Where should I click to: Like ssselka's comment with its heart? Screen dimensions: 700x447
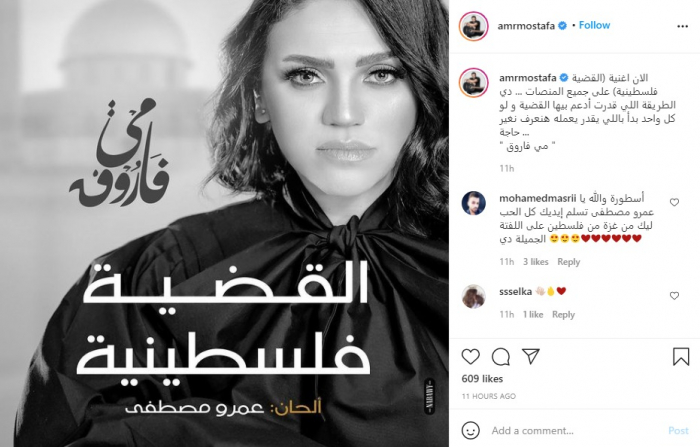(674, 296)
